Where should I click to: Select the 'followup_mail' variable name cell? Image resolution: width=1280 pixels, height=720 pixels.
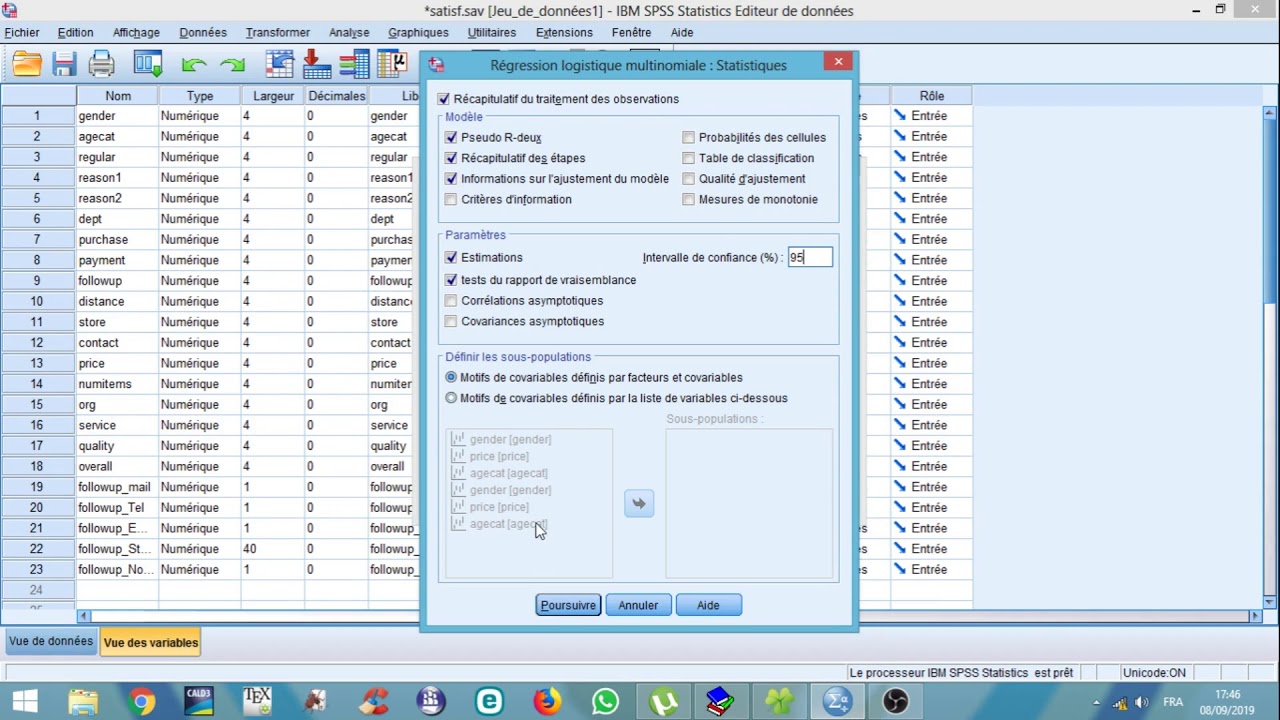tap(118, 487)
